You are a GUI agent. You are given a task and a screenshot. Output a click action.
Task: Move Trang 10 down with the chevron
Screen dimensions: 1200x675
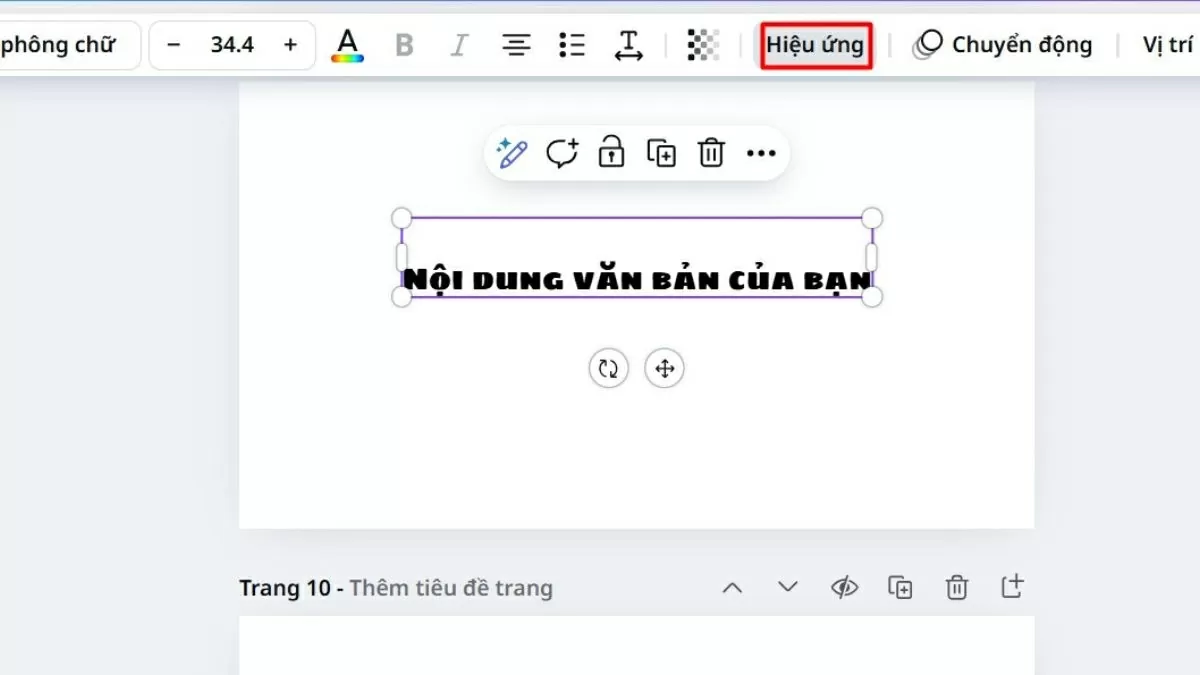point(787,588)
